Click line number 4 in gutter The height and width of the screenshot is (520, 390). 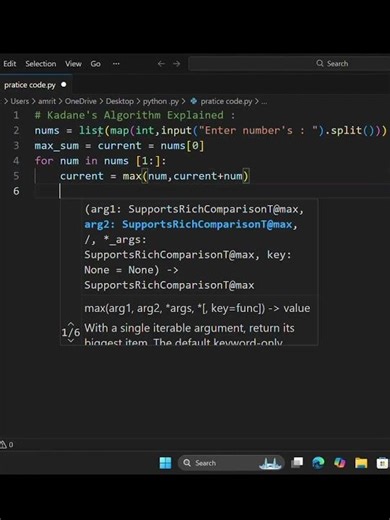tap(16, 161)
